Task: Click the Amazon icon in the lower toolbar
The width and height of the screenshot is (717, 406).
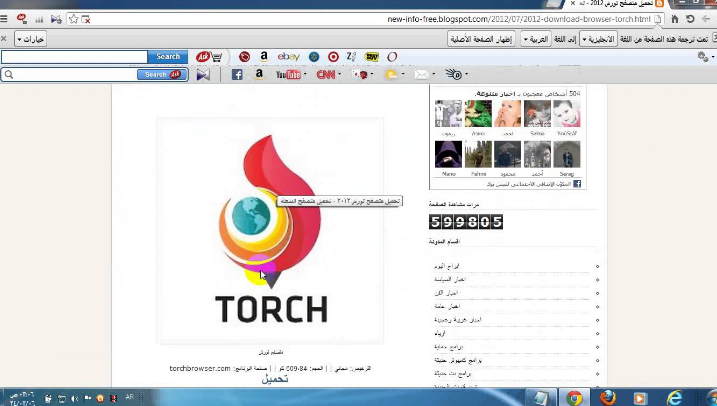Action: click(259, 75)
